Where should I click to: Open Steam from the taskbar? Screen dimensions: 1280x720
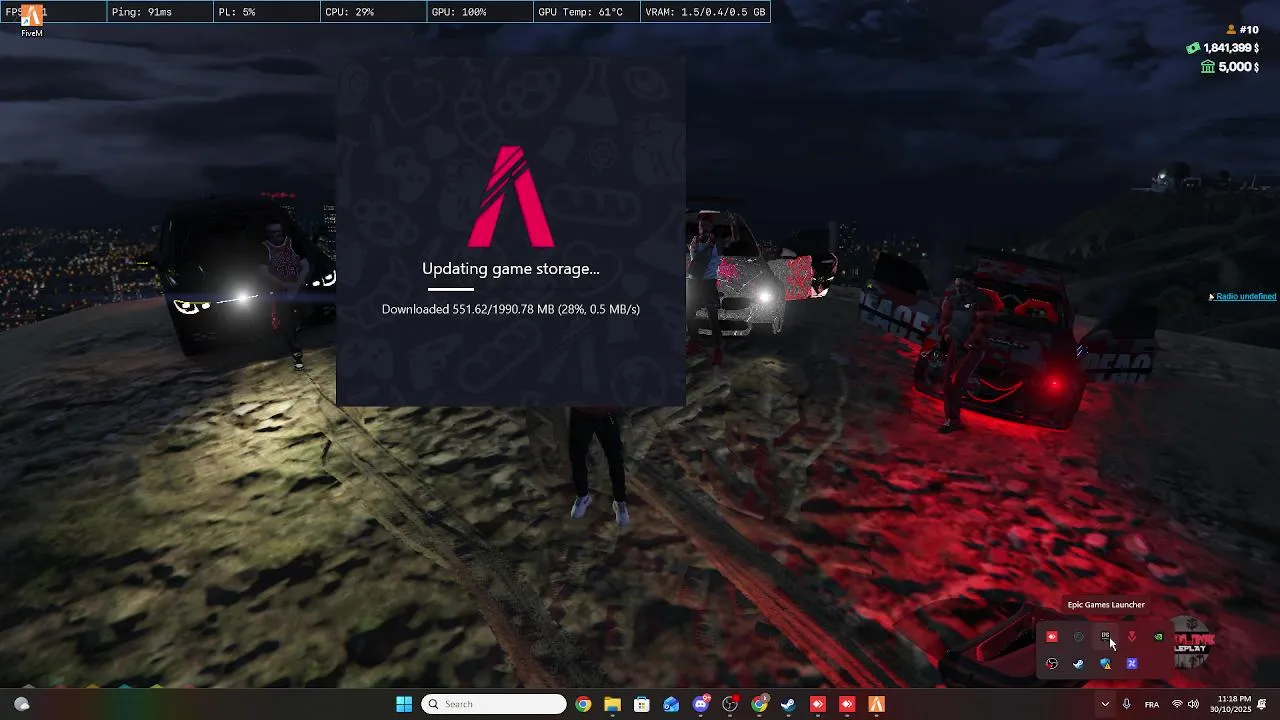788,704
